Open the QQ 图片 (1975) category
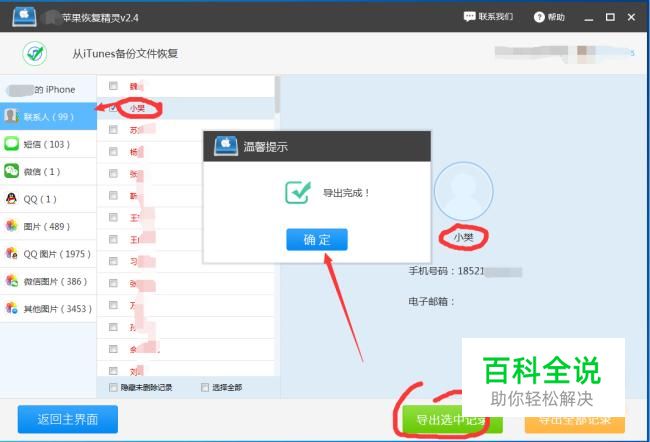 (x=48, y=254)
